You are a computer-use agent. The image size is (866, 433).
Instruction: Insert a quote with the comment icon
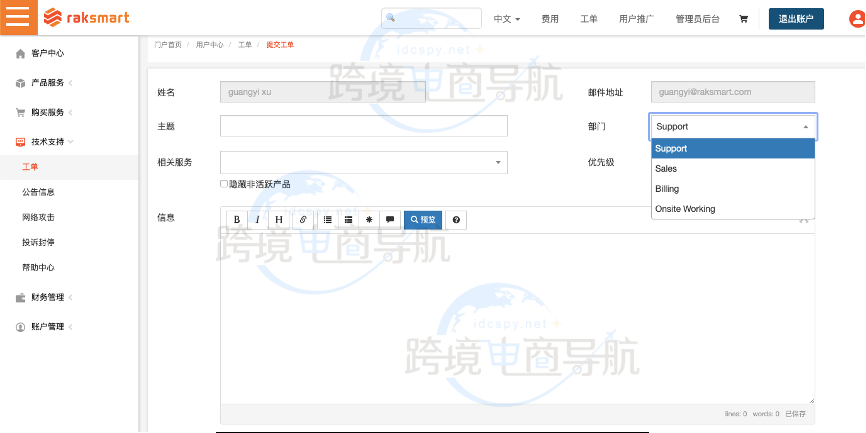[x=389, y=219]
